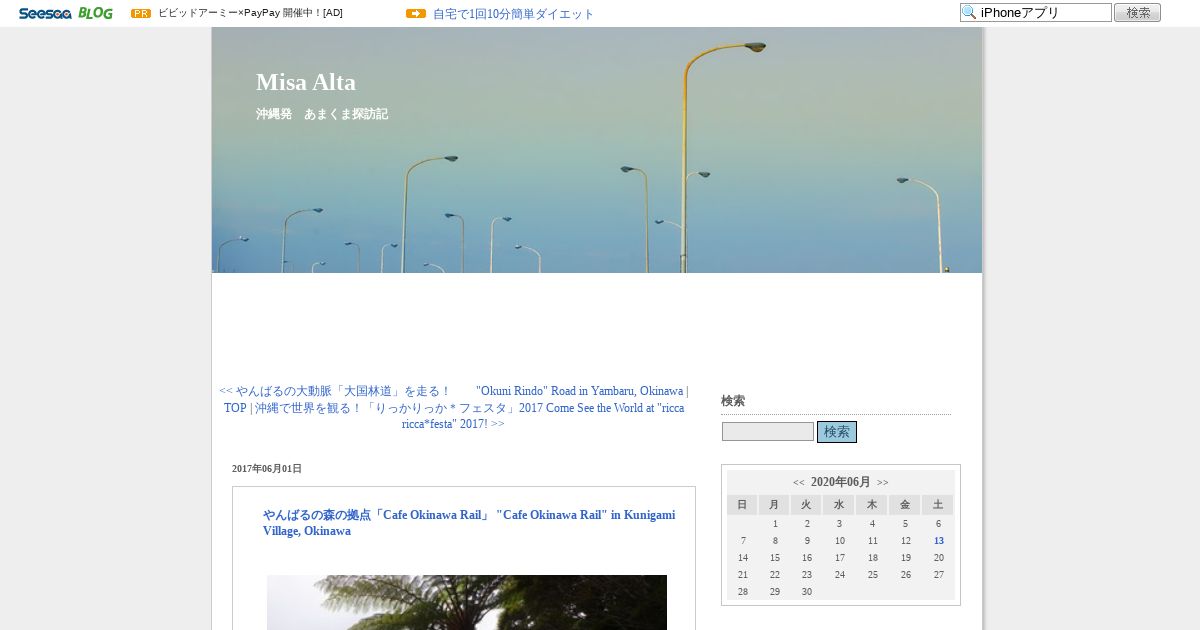Click the 水 weekday header in calendar
The height and width of the screenshot is (630, 1200).
pos(839,505)
